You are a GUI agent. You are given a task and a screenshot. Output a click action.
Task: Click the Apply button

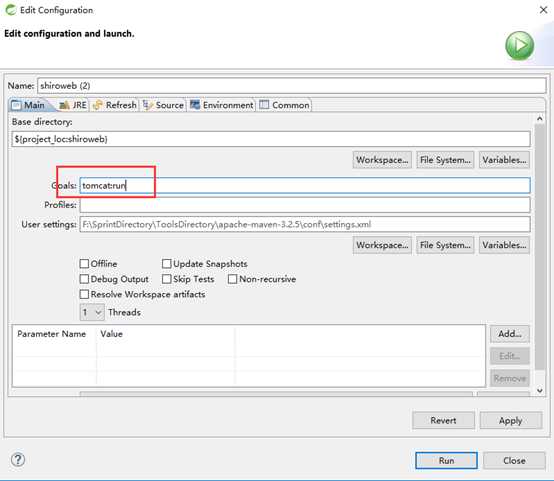(x=511, y=420)
